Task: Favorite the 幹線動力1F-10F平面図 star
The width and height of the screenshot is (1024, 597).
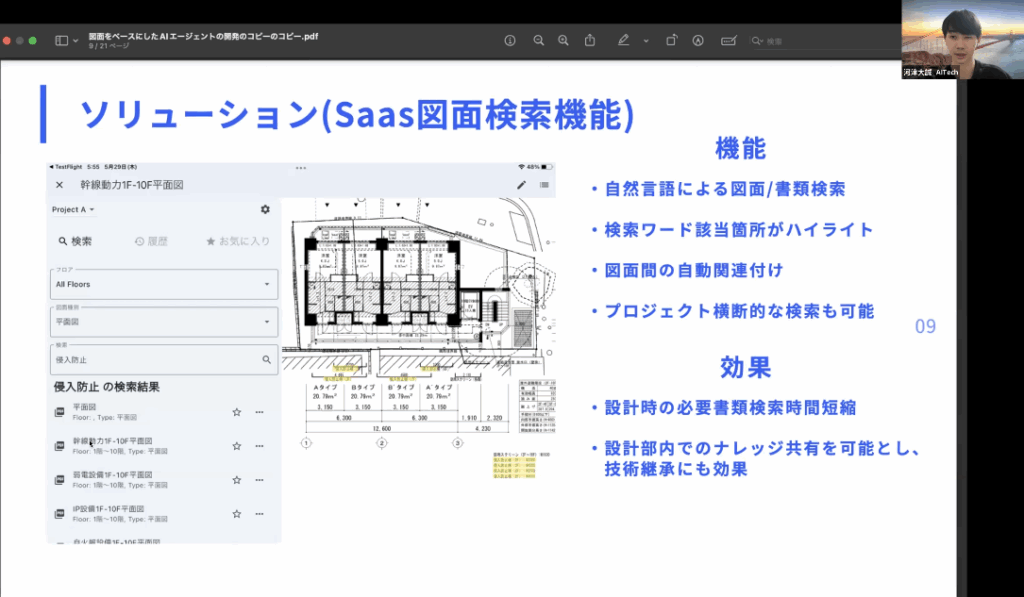Action: tap(236, 446)
